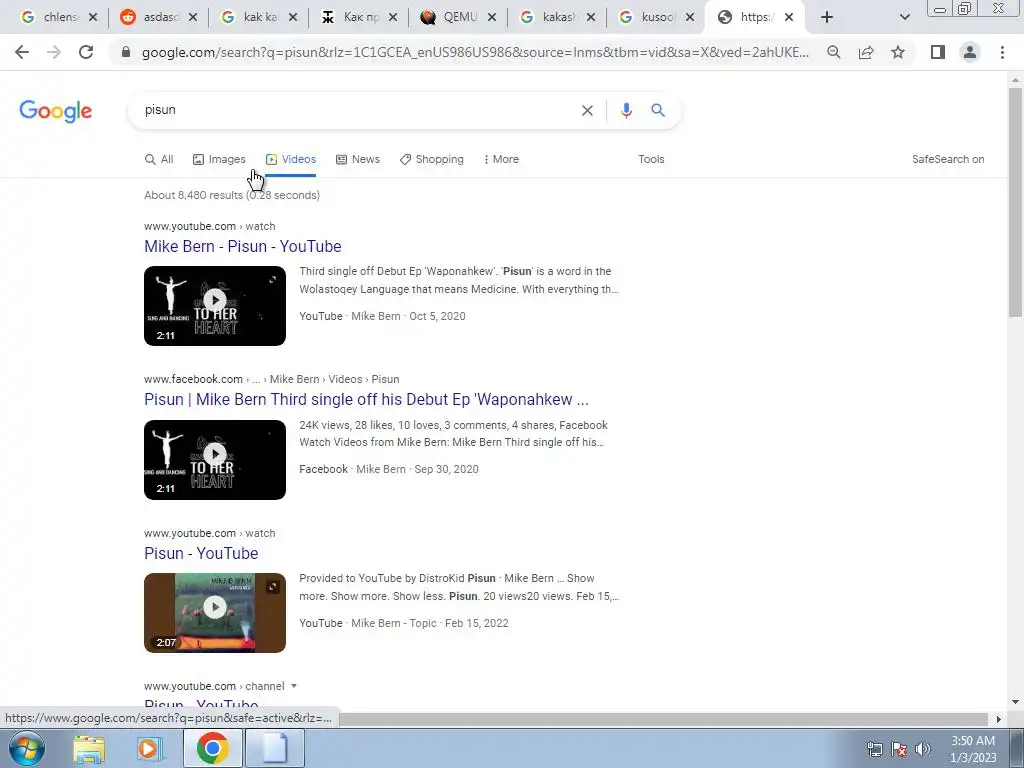Close the 'asdasd' Reddit tab

pyautogui.click(x=193, y=18)
